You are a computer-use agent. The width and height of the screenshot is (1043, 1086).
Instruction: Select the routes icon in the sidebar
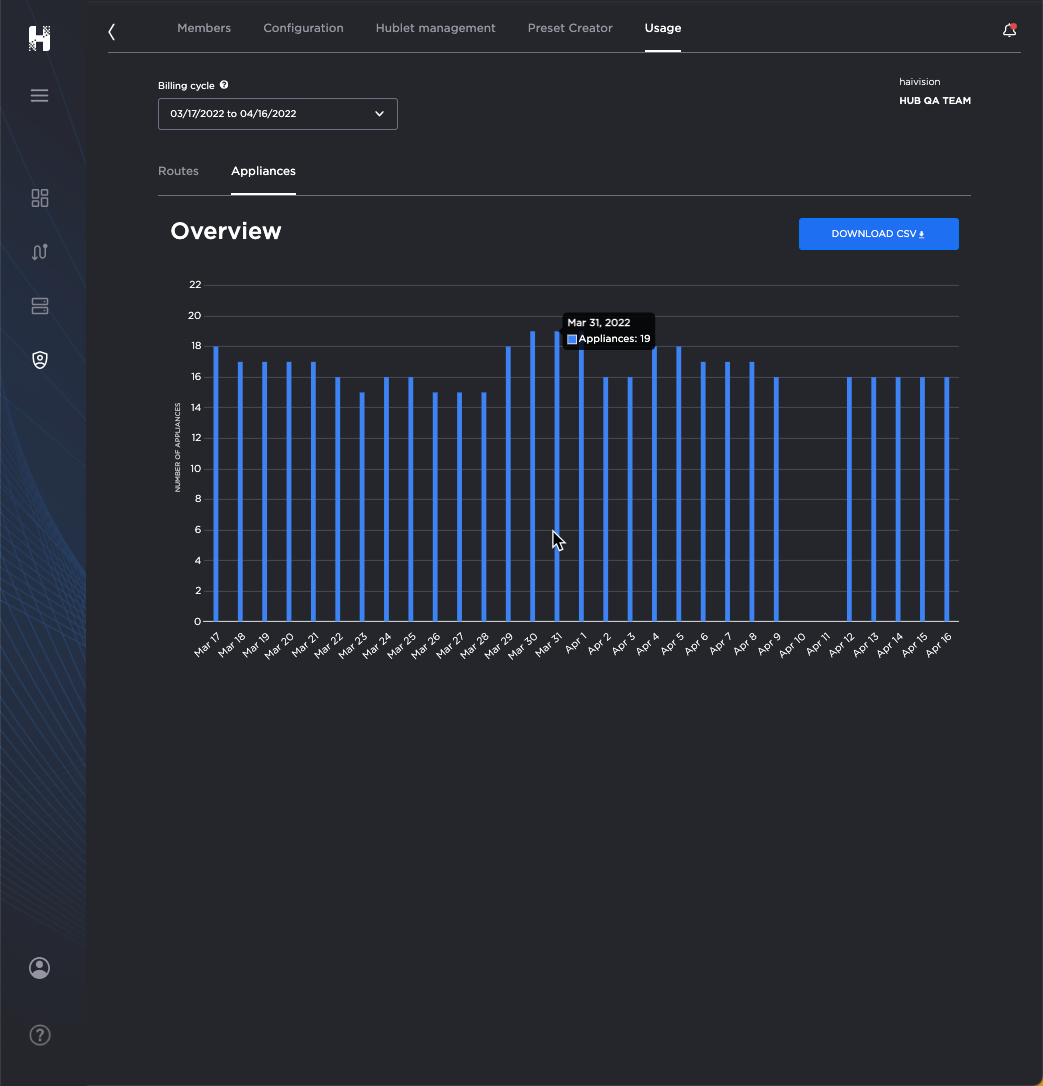pyautogui.click(x=39, y=252)
